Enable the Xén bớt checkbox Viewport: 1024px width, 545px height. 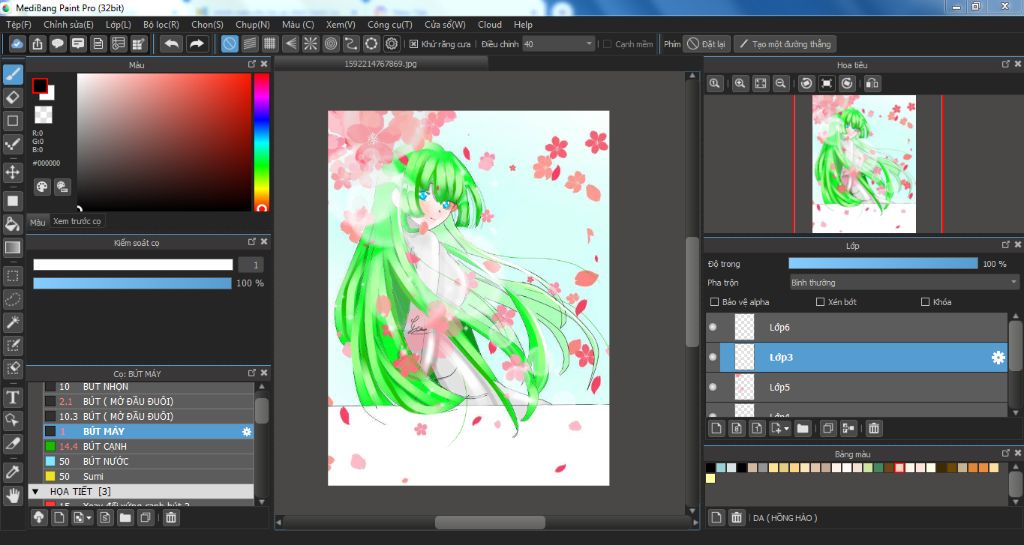(x=820, y=302)
